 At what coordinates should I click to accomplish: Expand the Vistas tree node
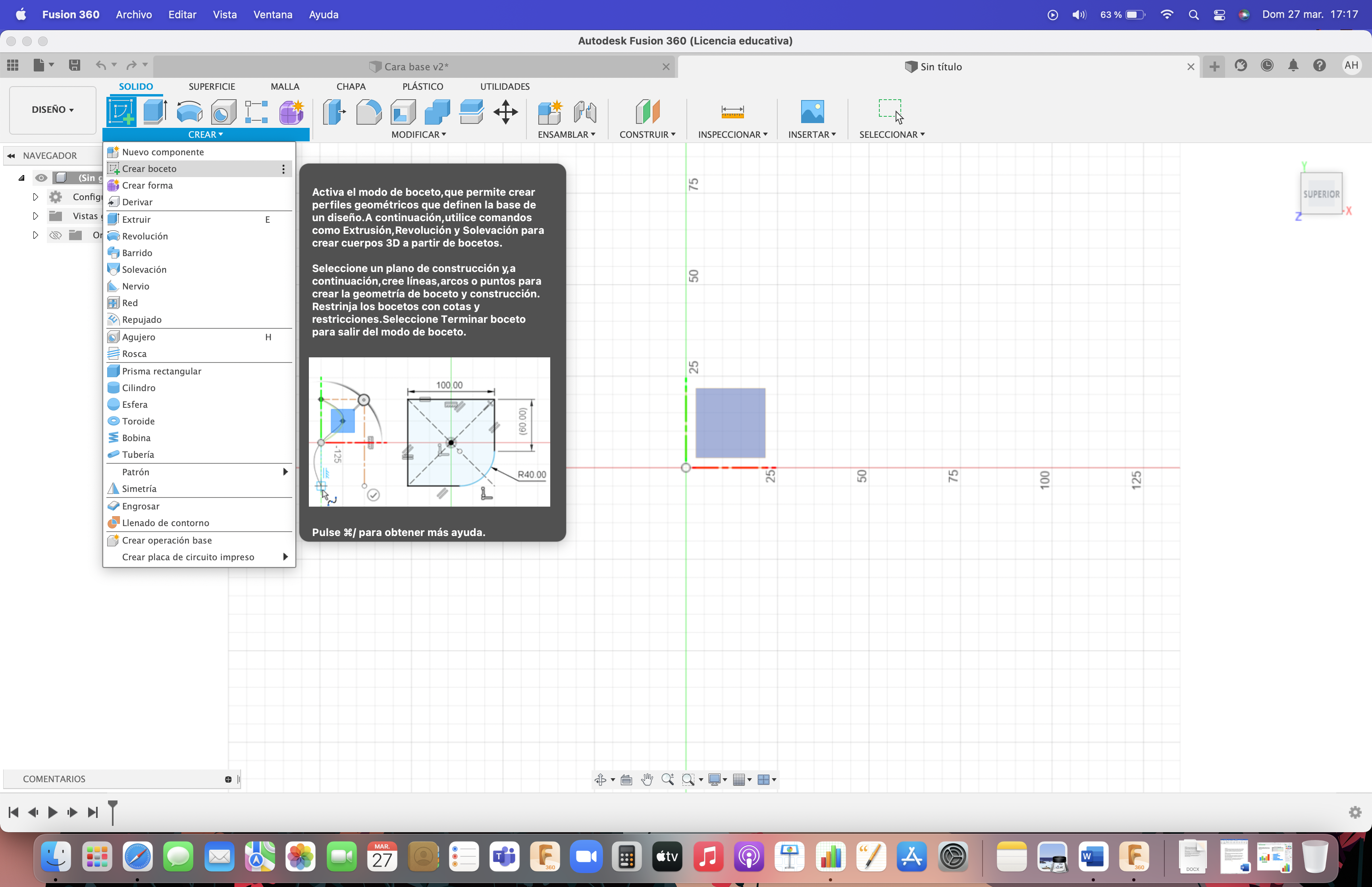[35, 216]
